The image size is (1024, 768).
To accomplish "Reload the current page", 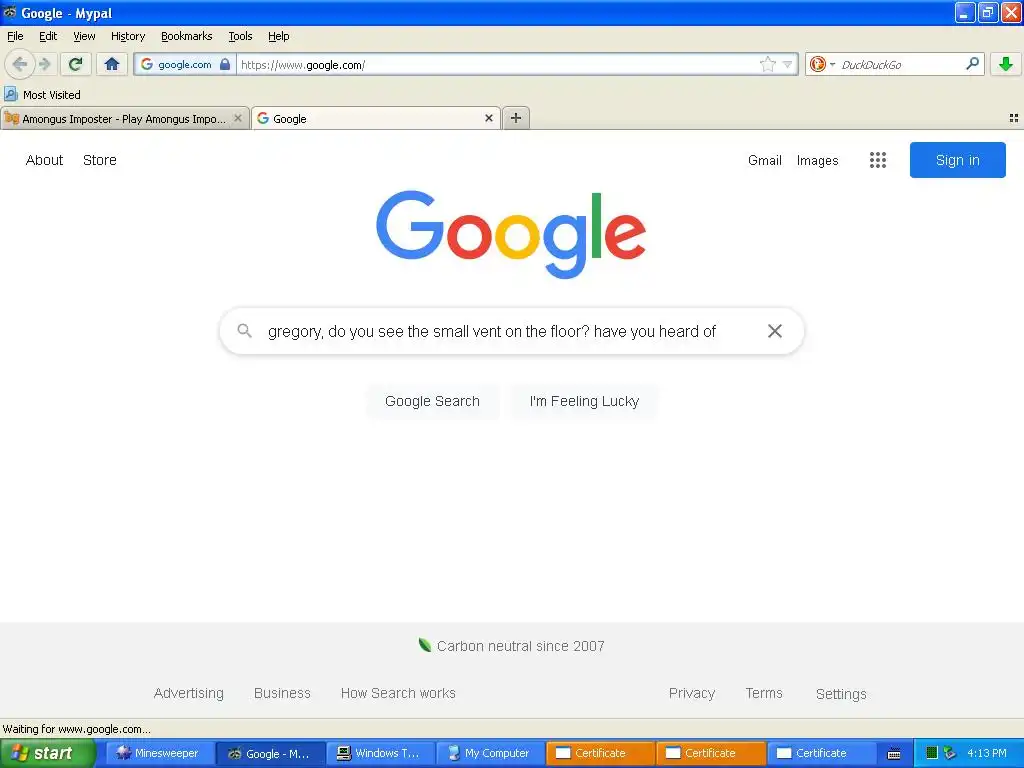I will pyautogui.click(x=76, y=64).
